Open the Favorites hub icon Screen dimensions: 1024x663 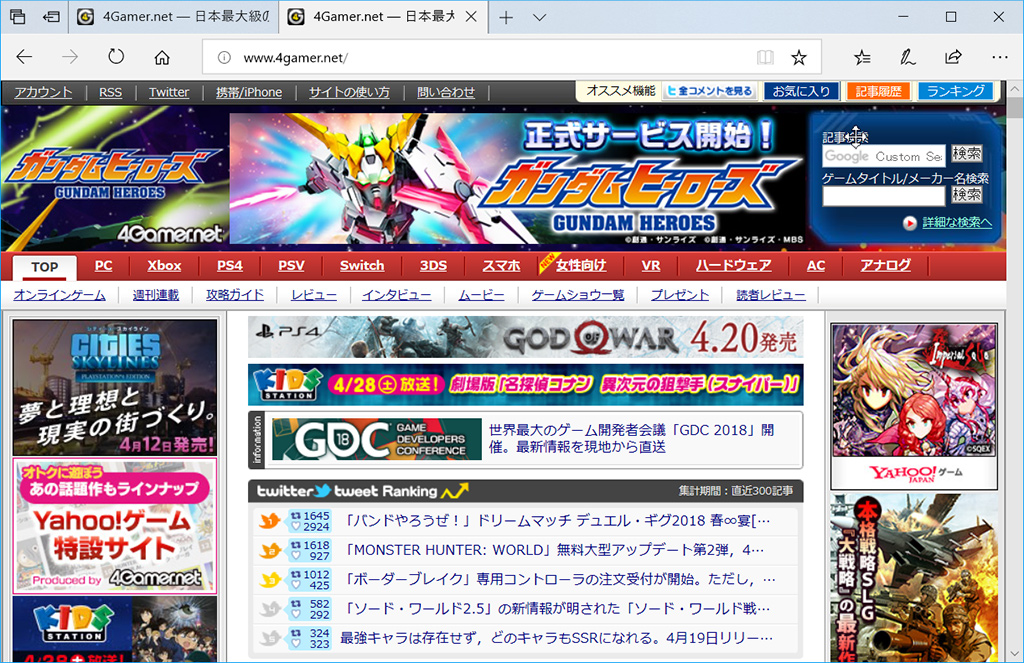pos(862,57)
